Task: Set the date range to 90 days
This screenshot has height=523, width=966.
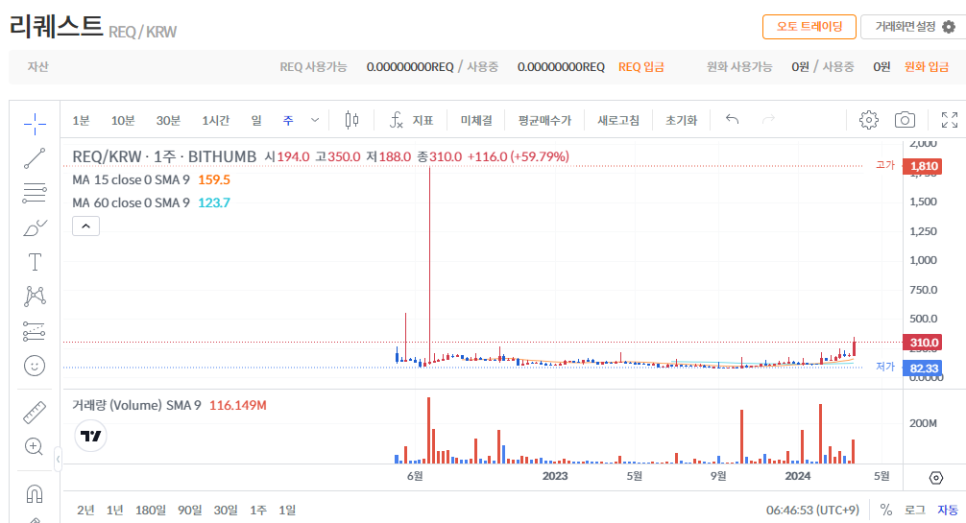Action: pyautogui.click(x=190, y=510)
